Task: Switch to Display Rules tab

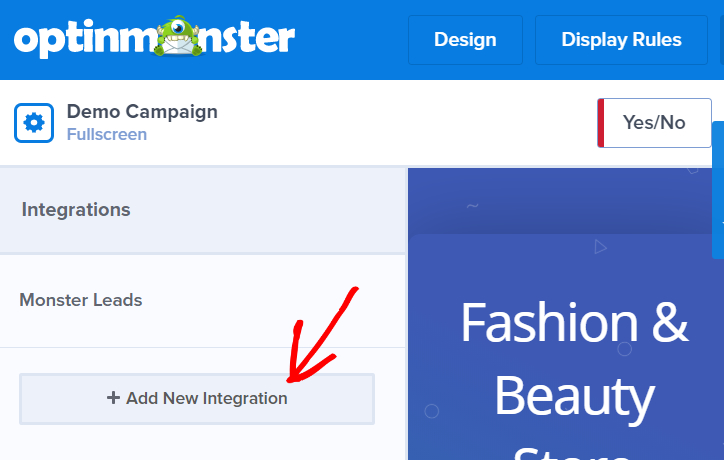Action: click(x=621, y=40)
